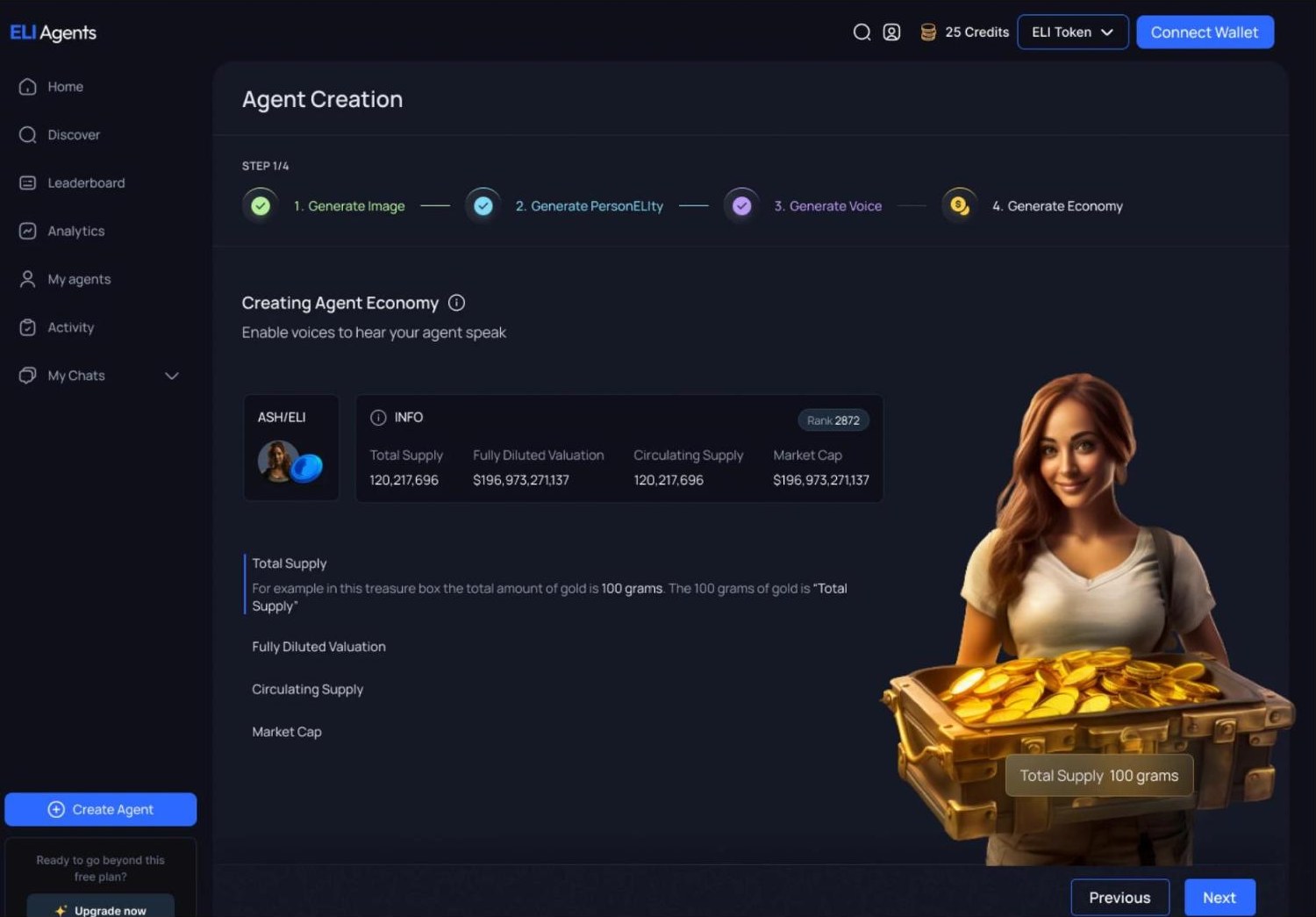The image size is (1316, 917).
Task: Click the Upgrade now button
Action: (101, 907)
